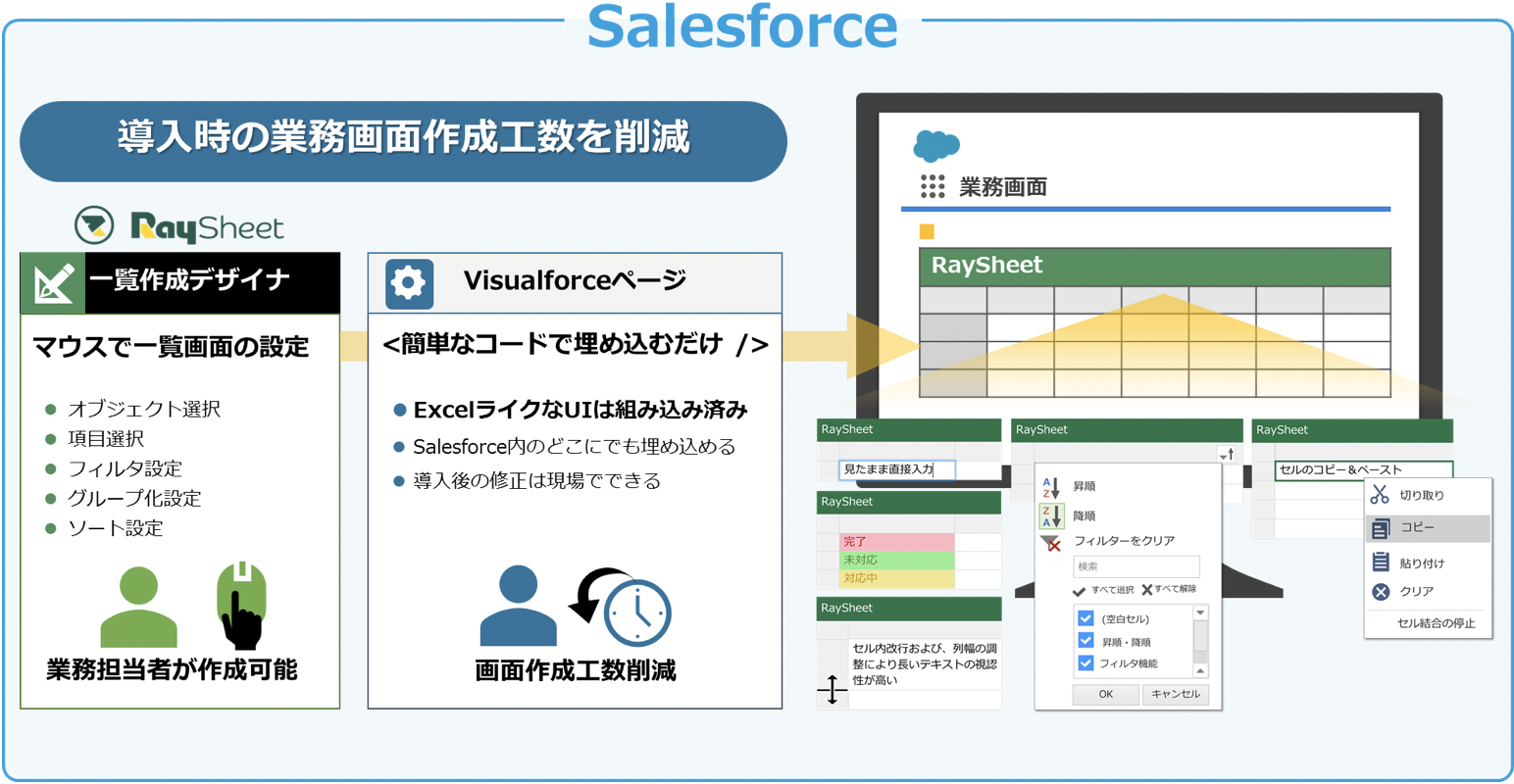
Task: Open the app launcher dots icon
Action: click(933, 186)
